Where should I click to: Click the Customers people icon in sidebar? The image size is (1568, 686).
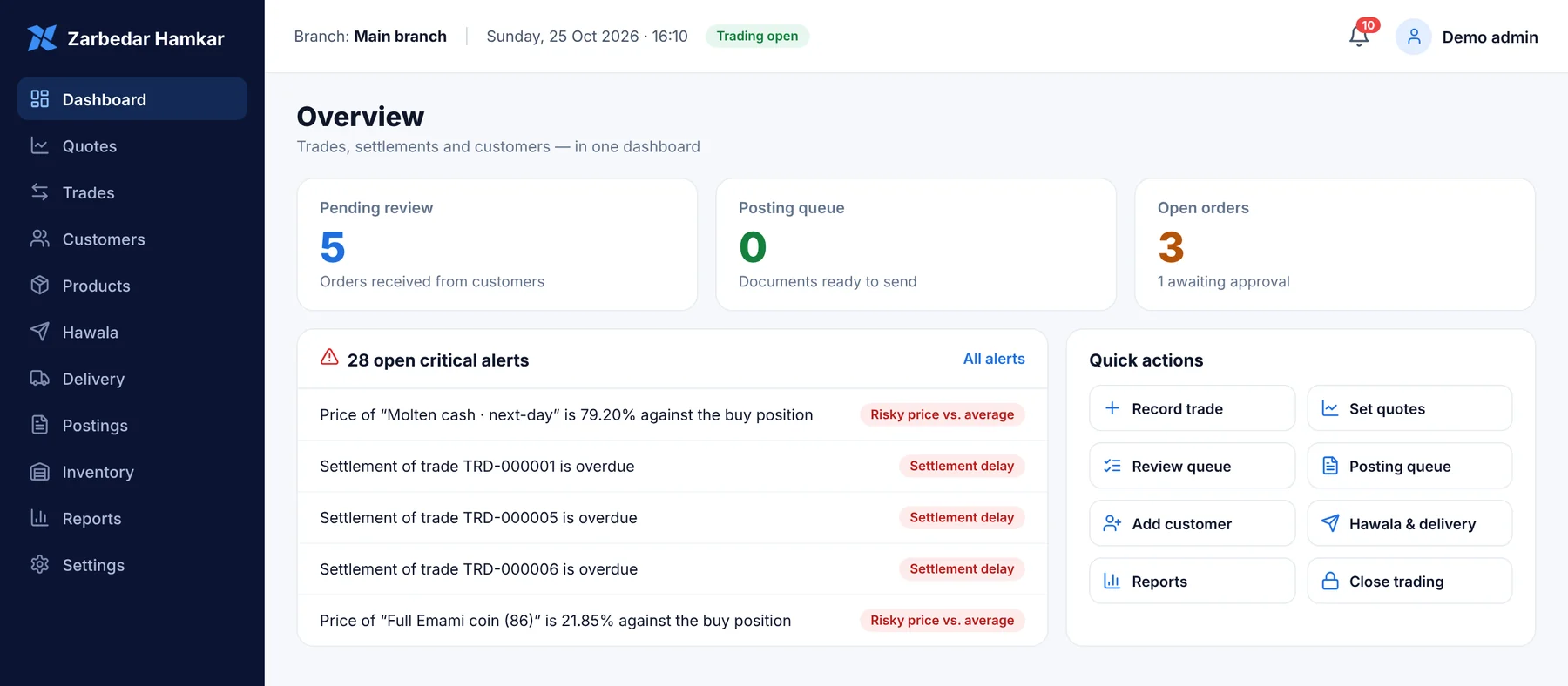click(x=40, y=239)
